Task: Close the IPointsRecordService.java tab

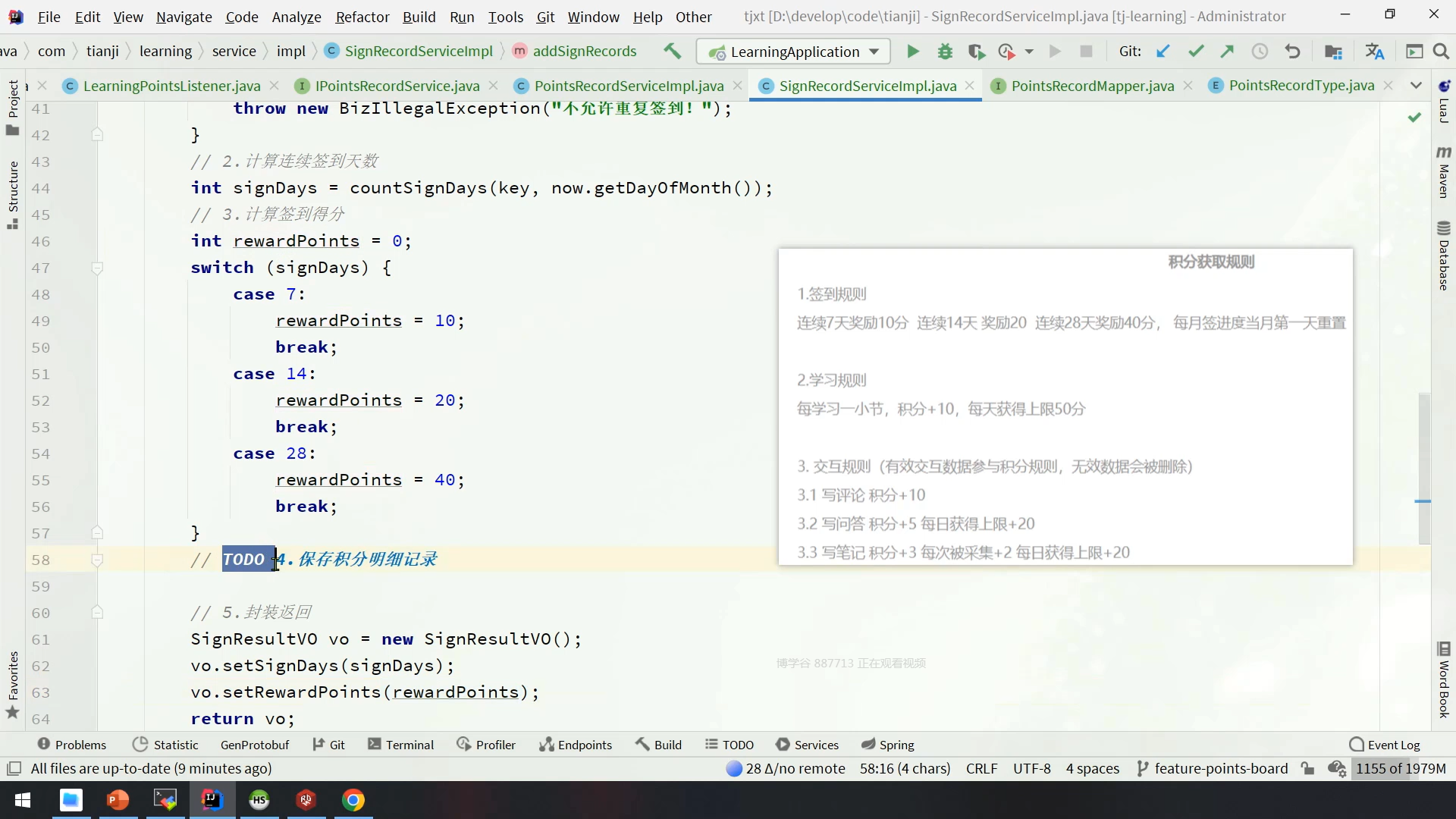Action: click(494, 86)
